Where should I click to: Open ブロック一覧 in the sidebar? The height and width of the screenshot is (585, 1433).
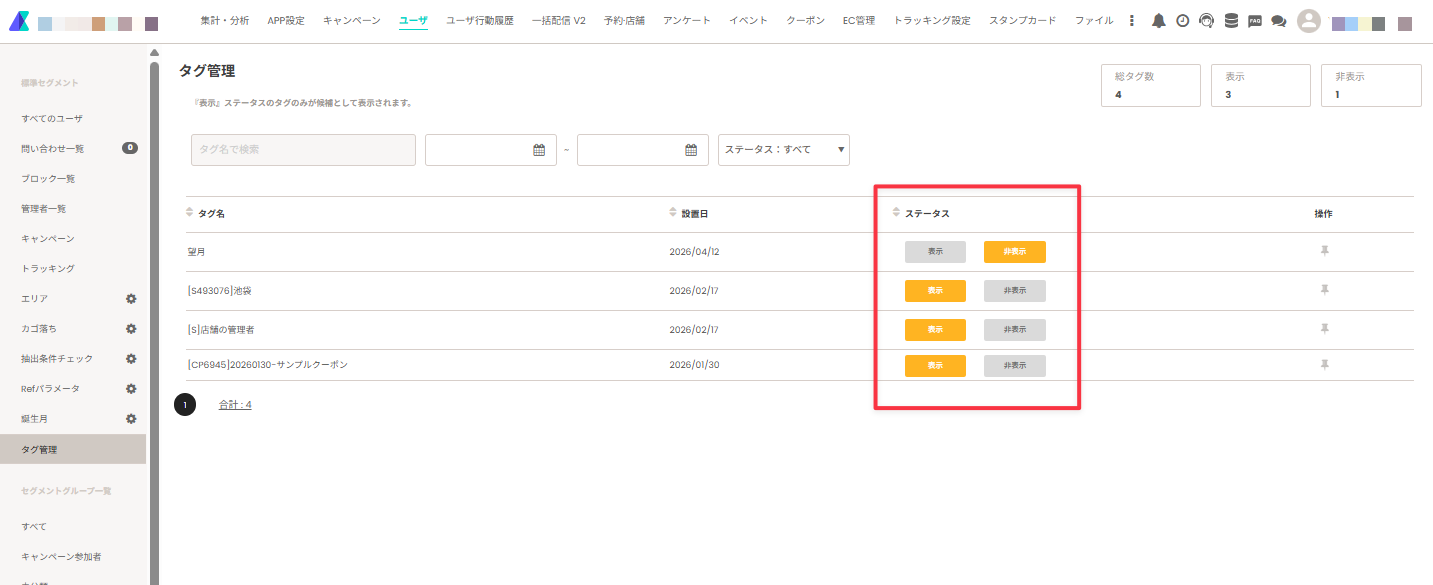click(x=48, y=179)
